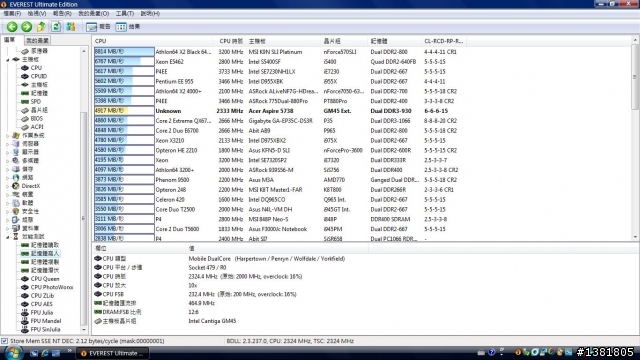
Task: Click the green Forward arrow toolbar icon
Action: 27,27
